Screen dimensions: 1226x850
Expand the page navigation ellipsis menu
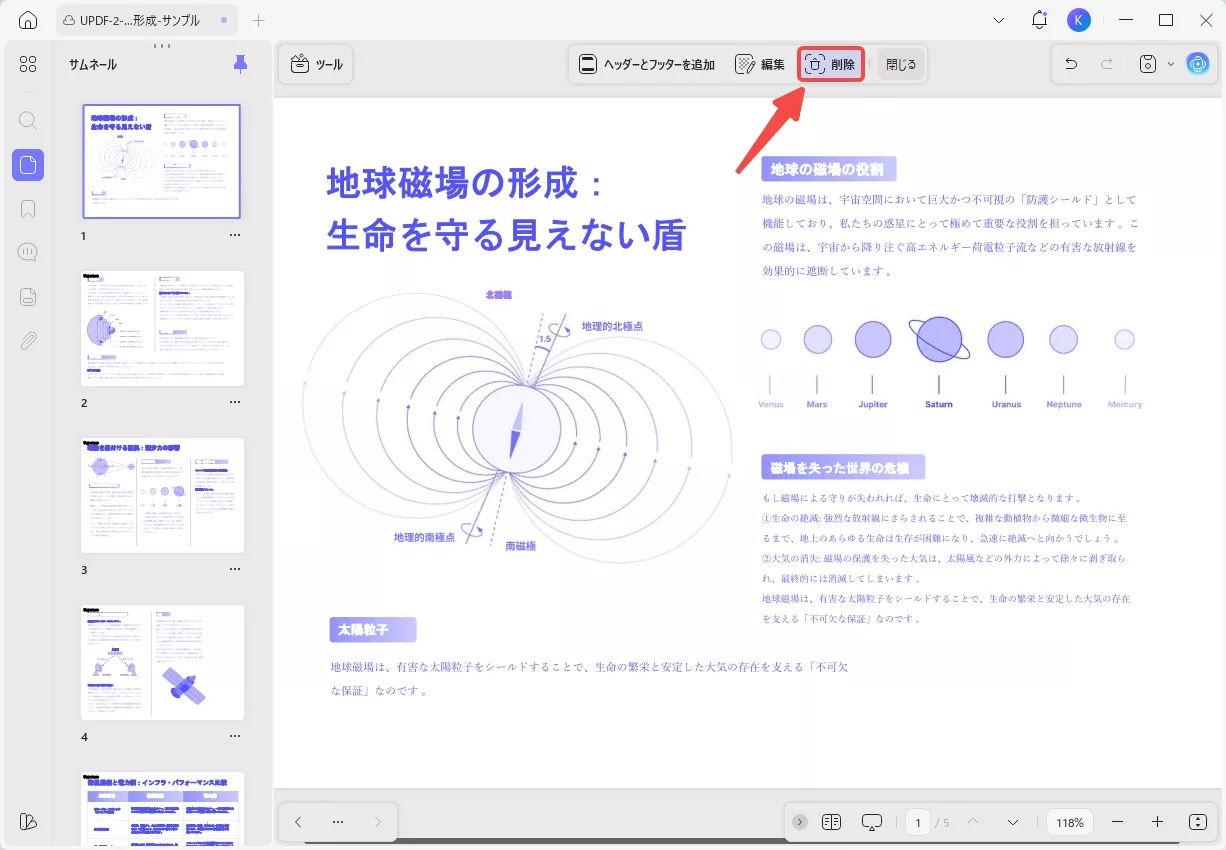tap(337, 821)
